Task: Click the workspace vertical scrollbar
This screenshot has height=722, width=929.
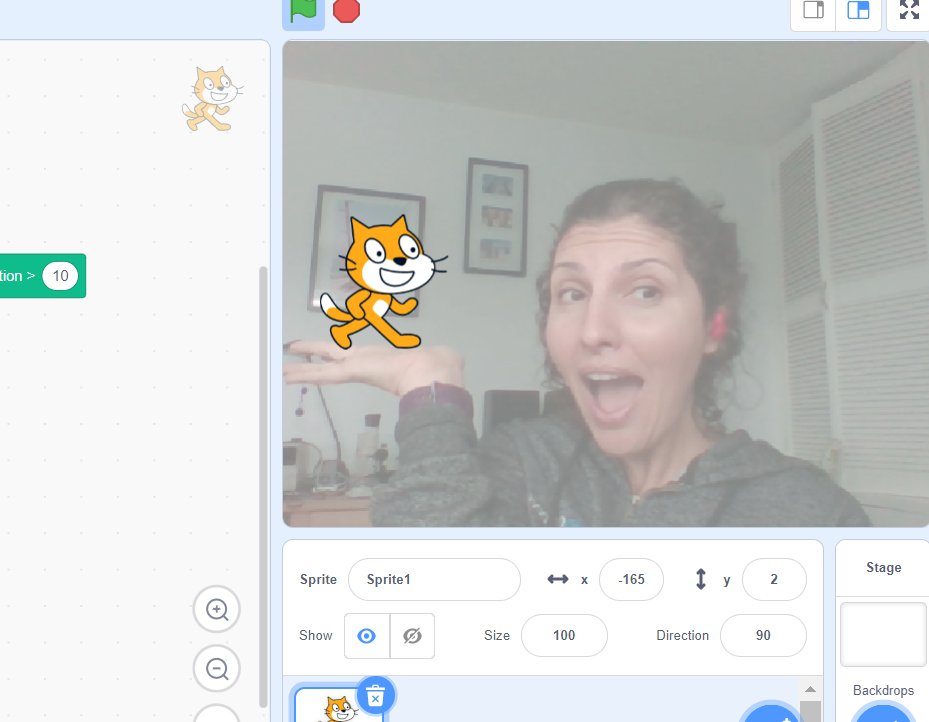Action: pyautogui.click(x=263, y=486)
